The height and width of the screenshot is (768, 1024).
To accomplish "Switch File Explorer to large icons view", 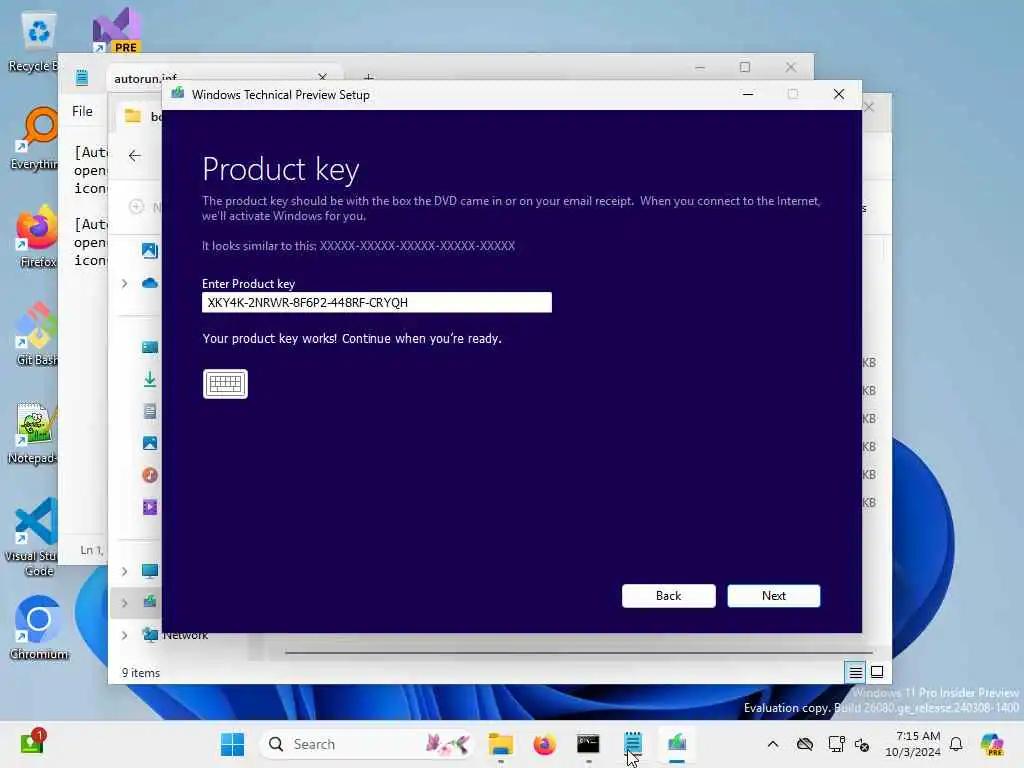I will [877, 672].
